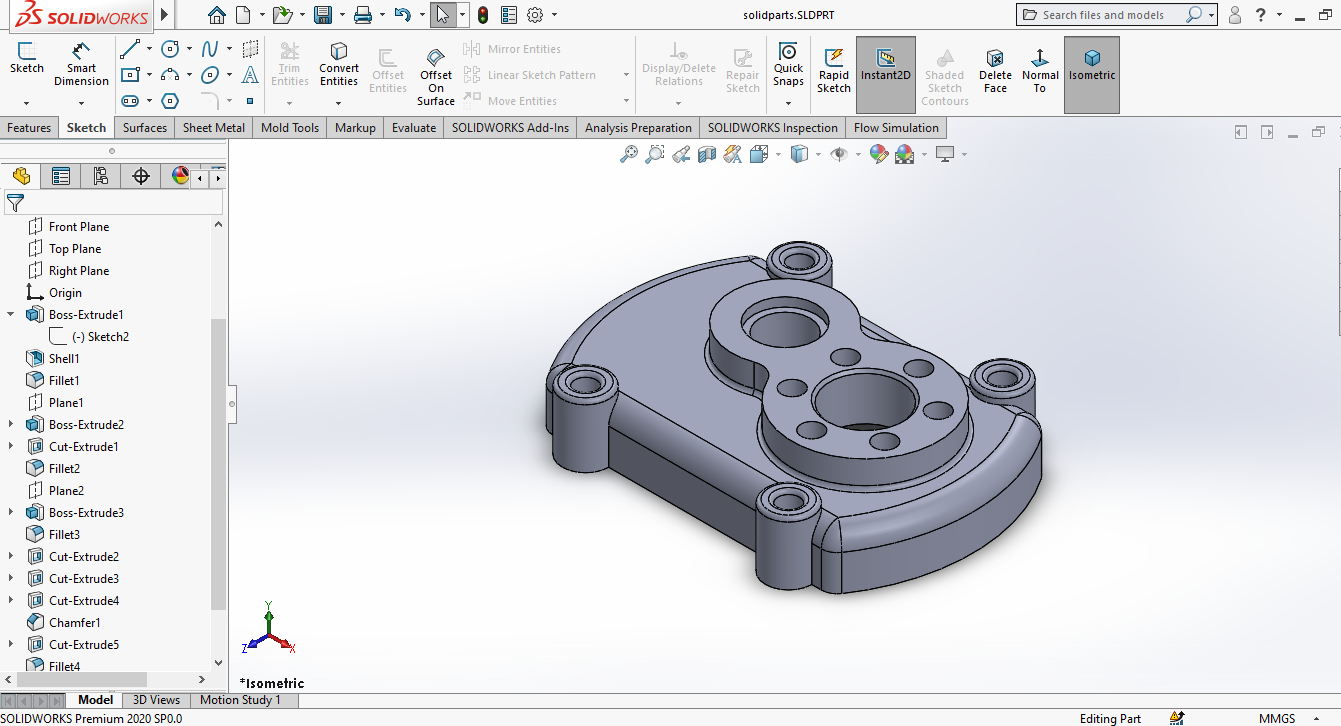The width and height of the screenshot is (1341, 726).
Task: Orient view with Normal To
Action: point(1040,69)
